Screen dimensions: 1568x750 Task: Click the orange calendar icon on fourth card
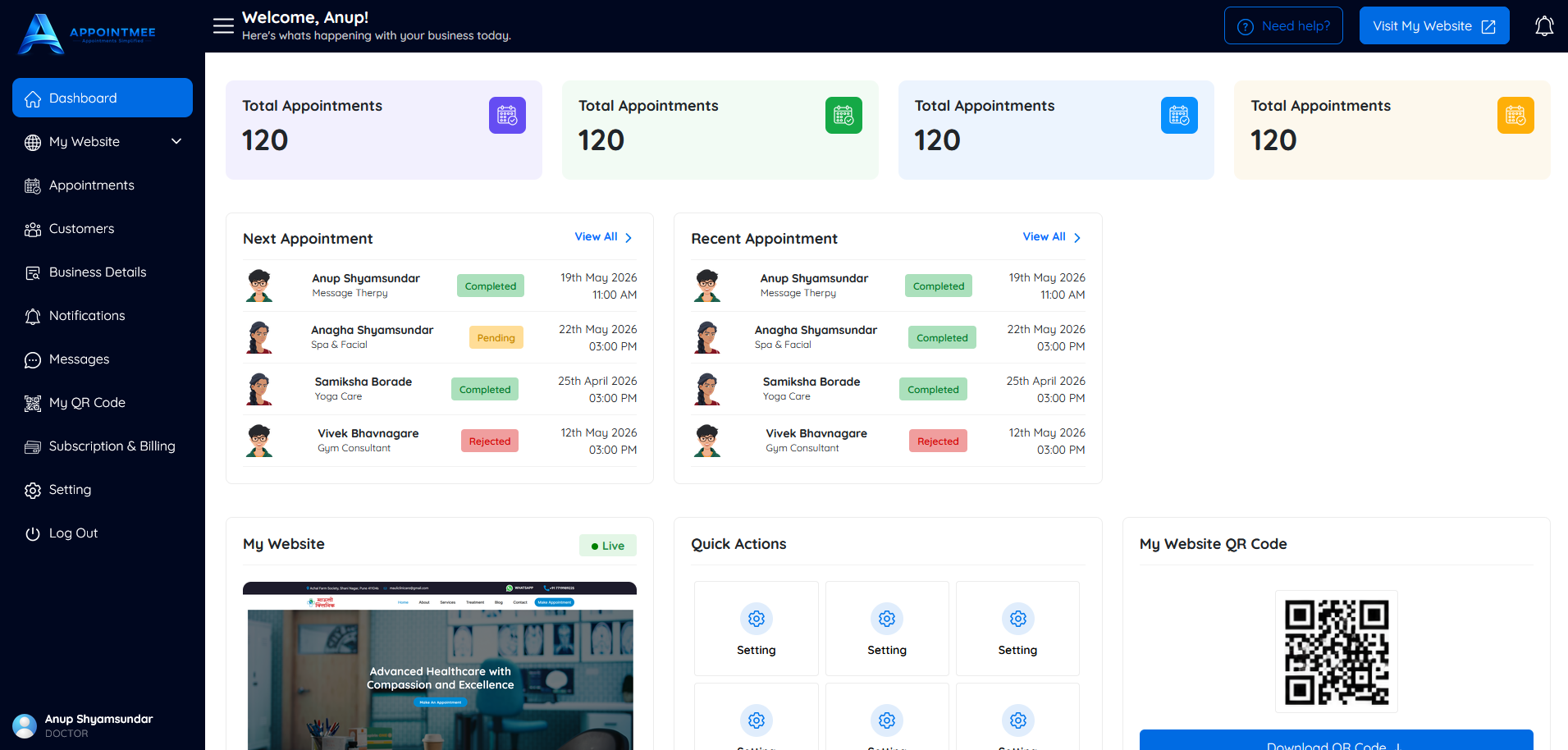coord(1515,116)
